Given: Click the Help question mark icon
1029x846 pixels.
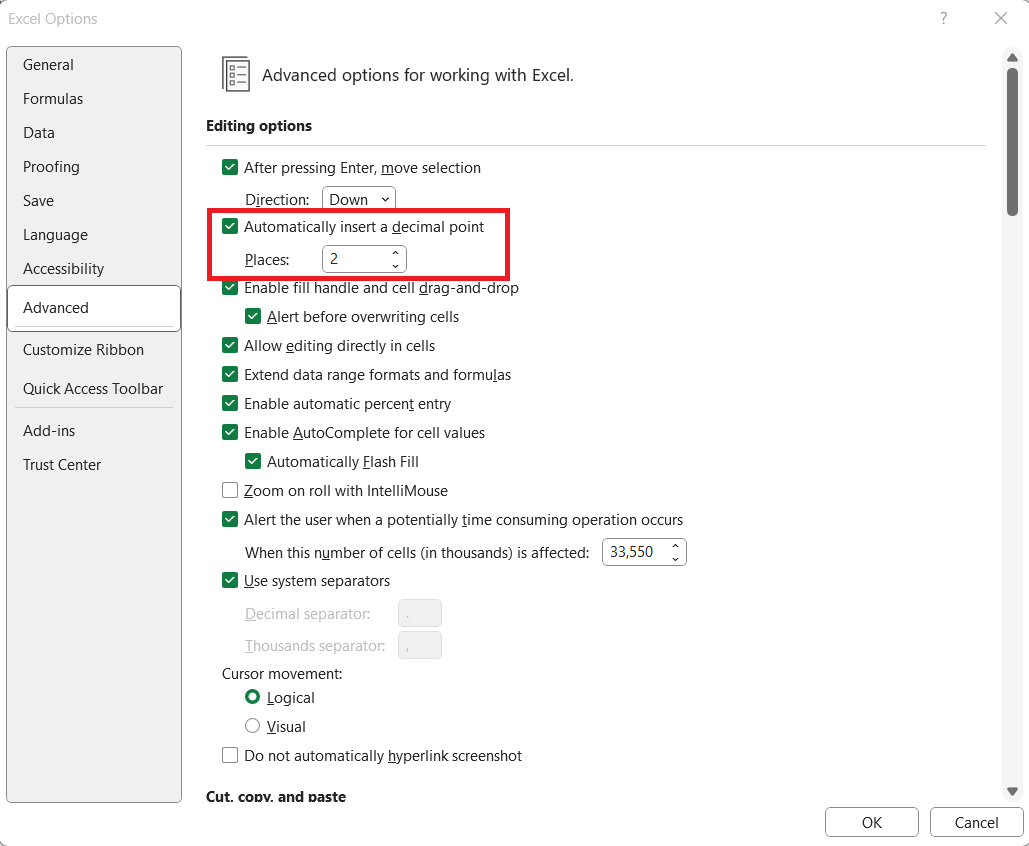Looking at the screenshot, I should tap(943, 18).
